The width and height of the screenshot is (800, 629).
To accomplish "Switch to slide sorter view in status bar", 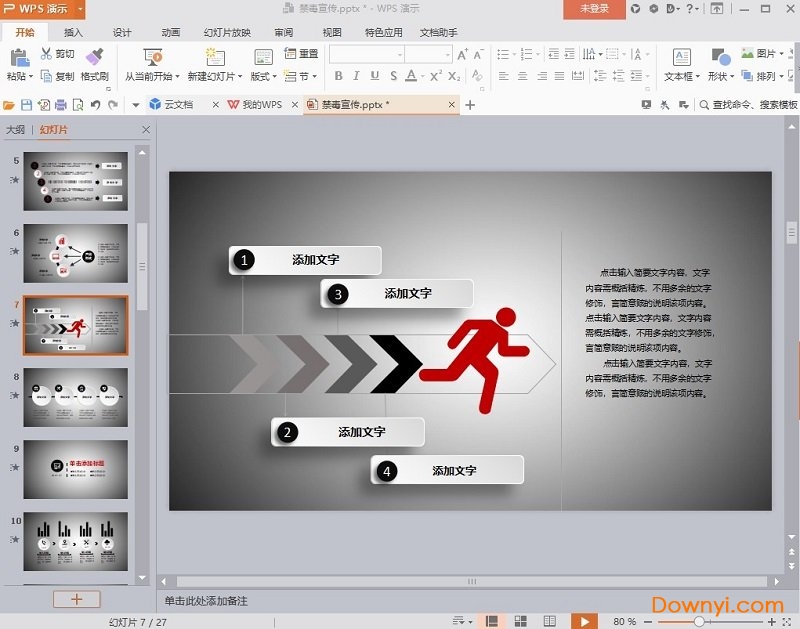I will 520,618.
